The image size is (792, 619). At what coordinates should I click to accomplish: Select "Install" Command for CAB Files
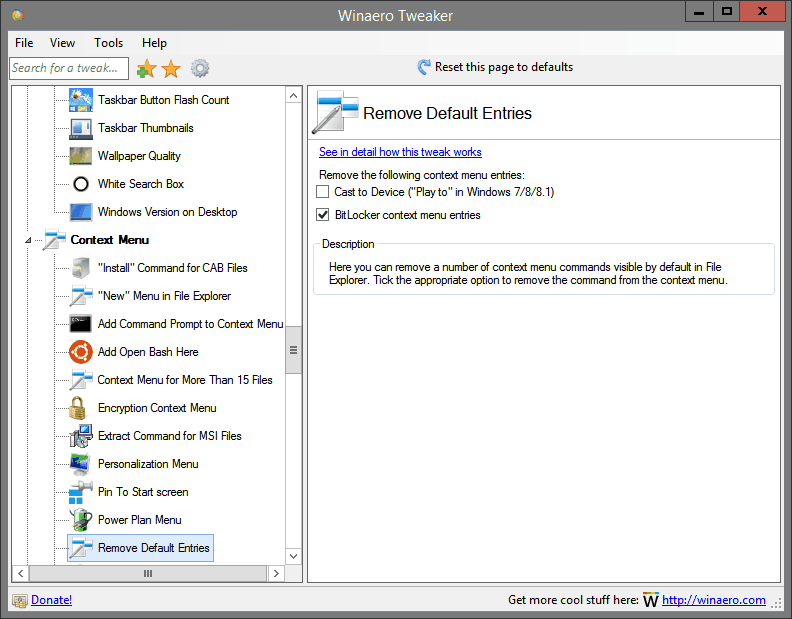coord(172,268)
